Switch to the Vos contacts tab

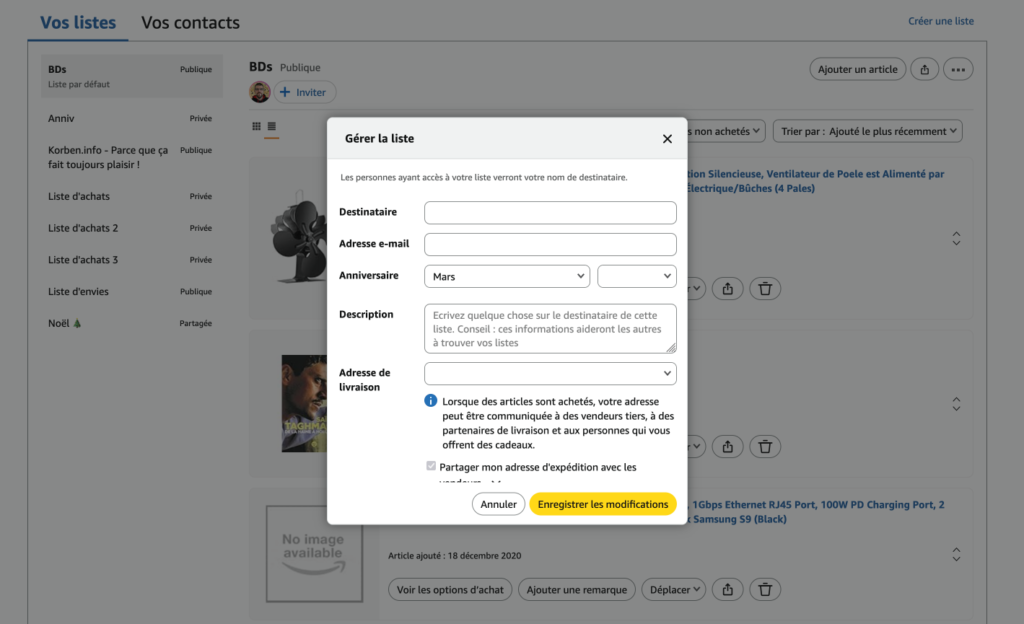pos(190,22)
